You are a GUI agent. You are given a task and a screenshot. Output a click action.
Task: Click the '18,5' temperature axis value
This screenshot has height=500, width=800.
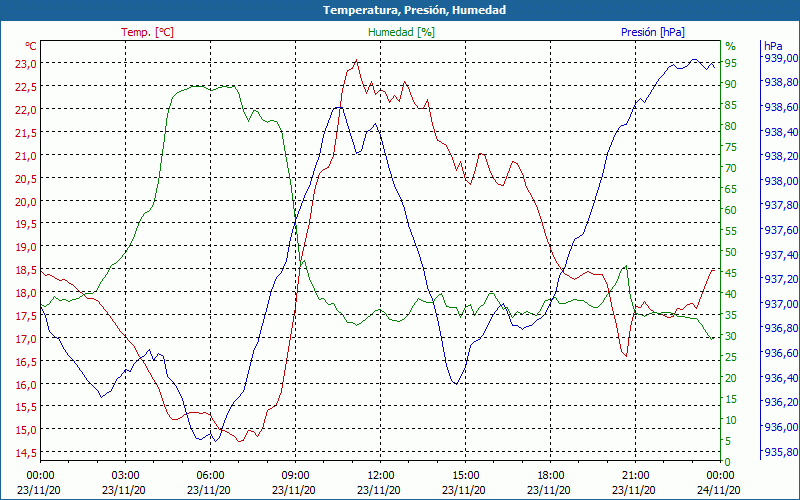click(x=26, y=270)
